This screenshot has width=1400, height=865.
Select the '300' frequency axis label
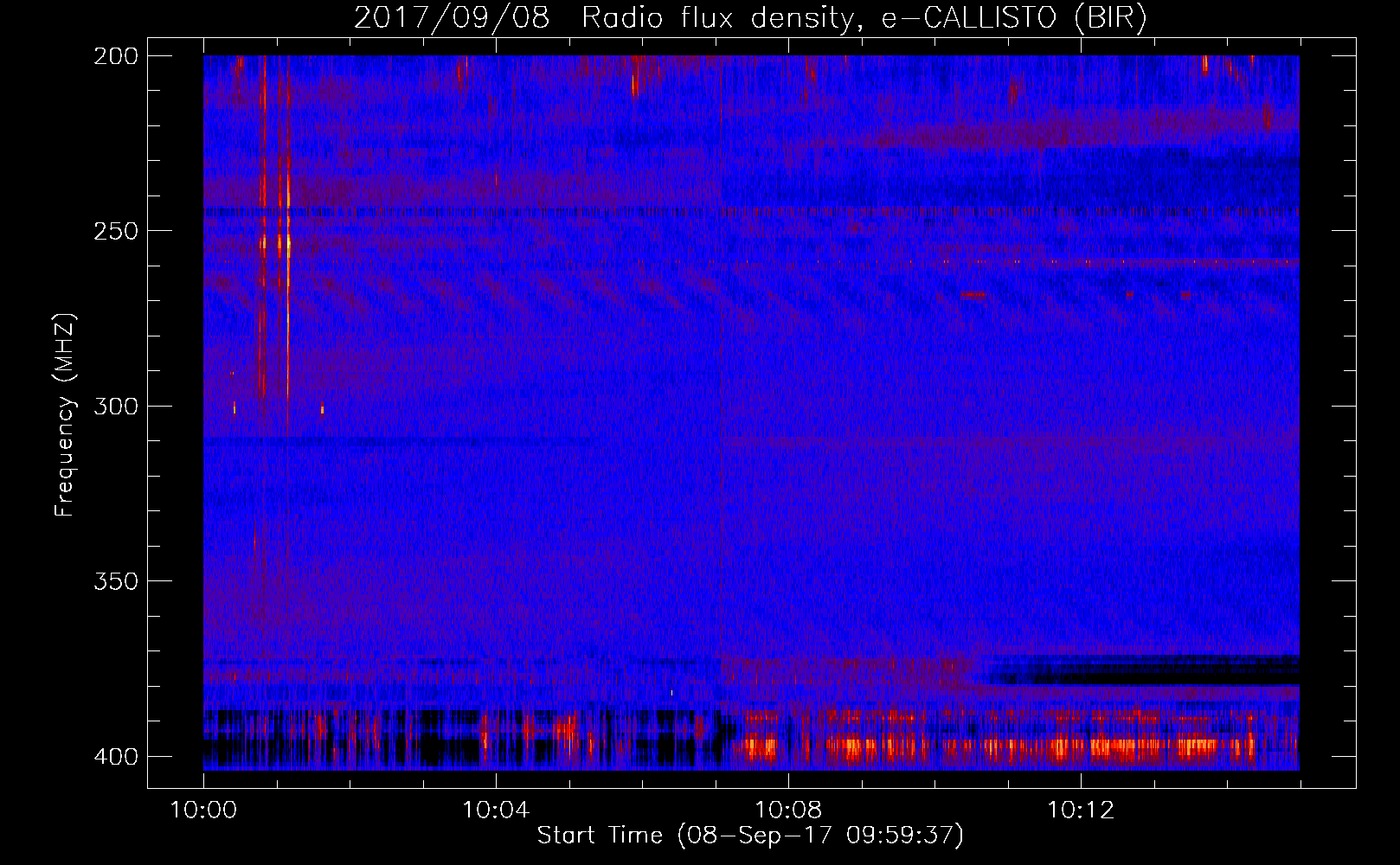coord(116,406)
